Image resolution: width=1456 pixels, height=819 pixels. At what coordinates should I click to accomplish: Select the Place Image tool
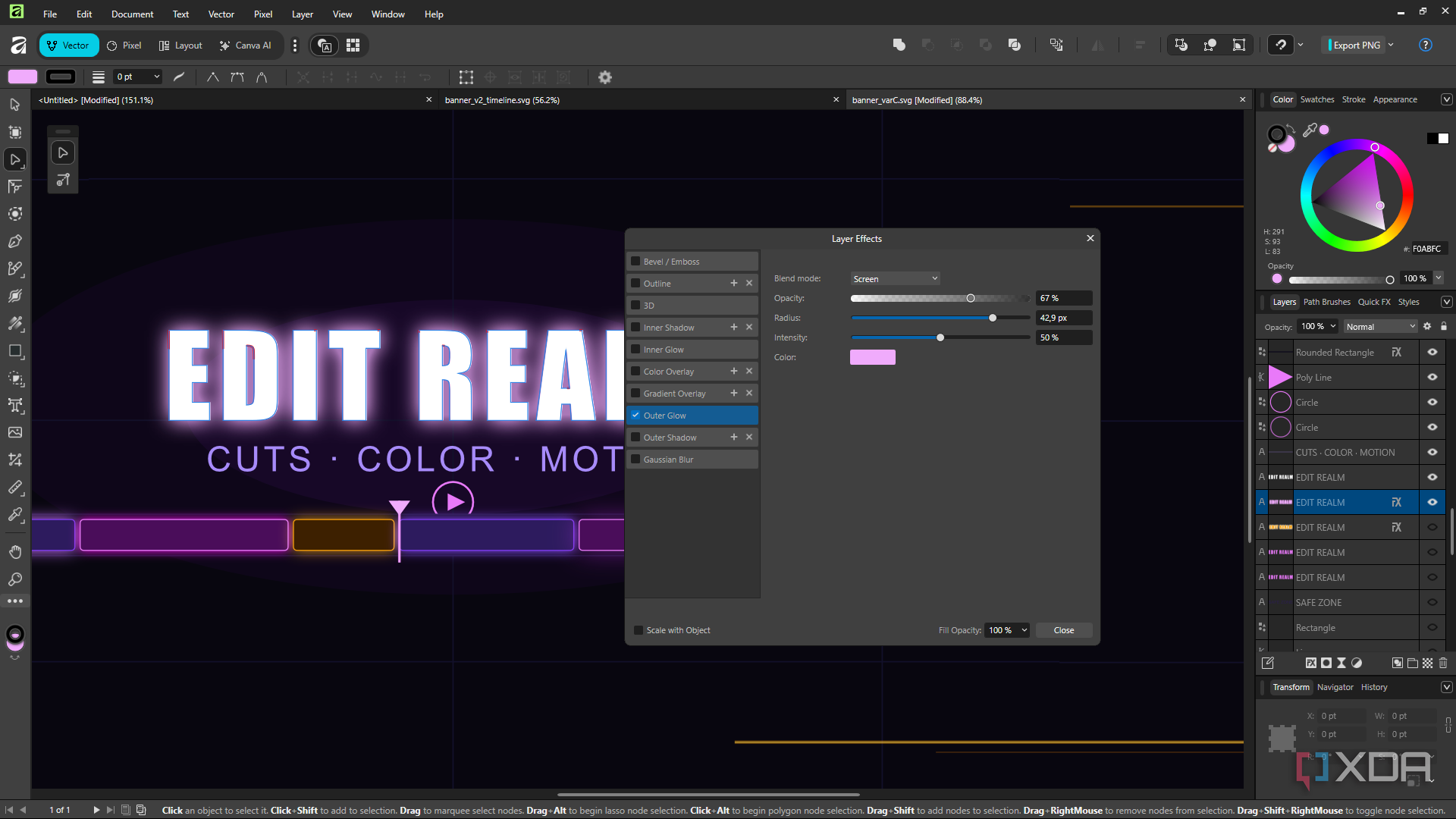pyautogui.click(x=14, y=432)
